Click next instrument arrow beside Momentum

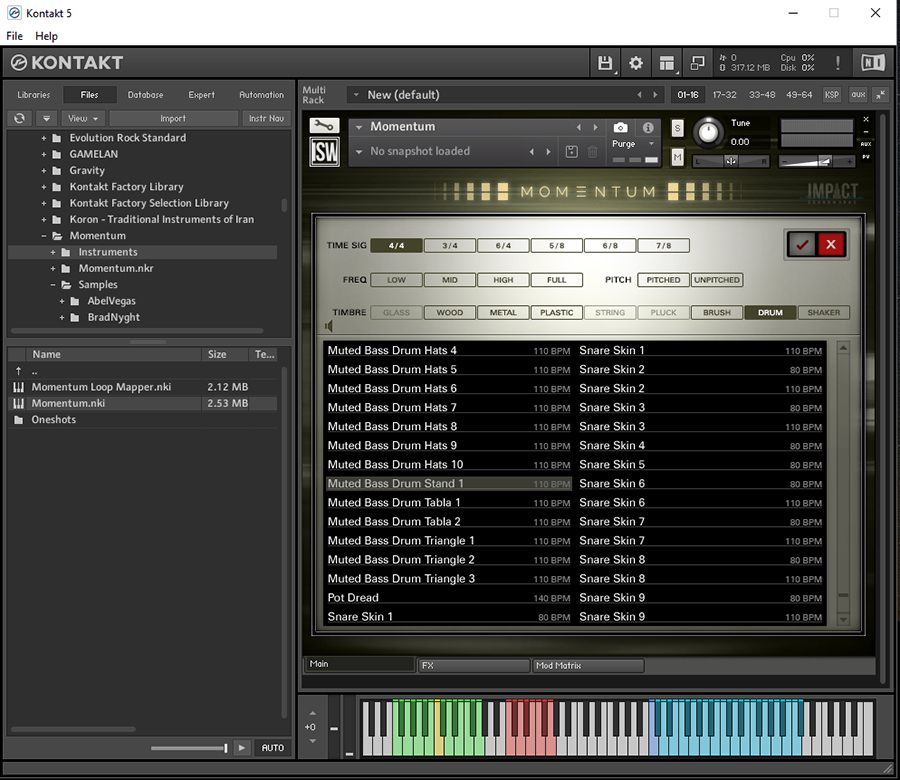[x=596, y=127]
